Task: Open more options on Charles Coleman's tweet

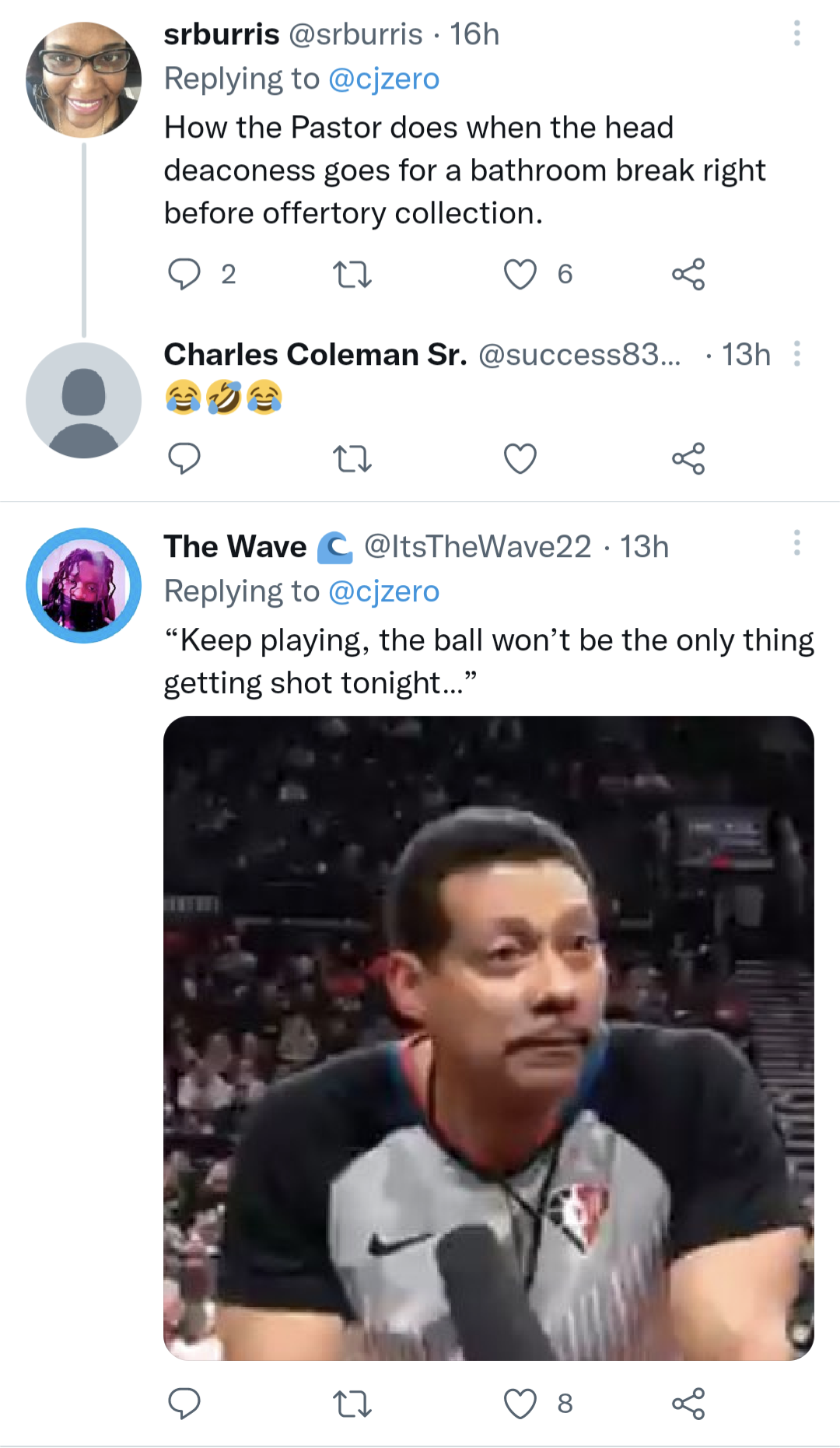Action: point(796,354)
